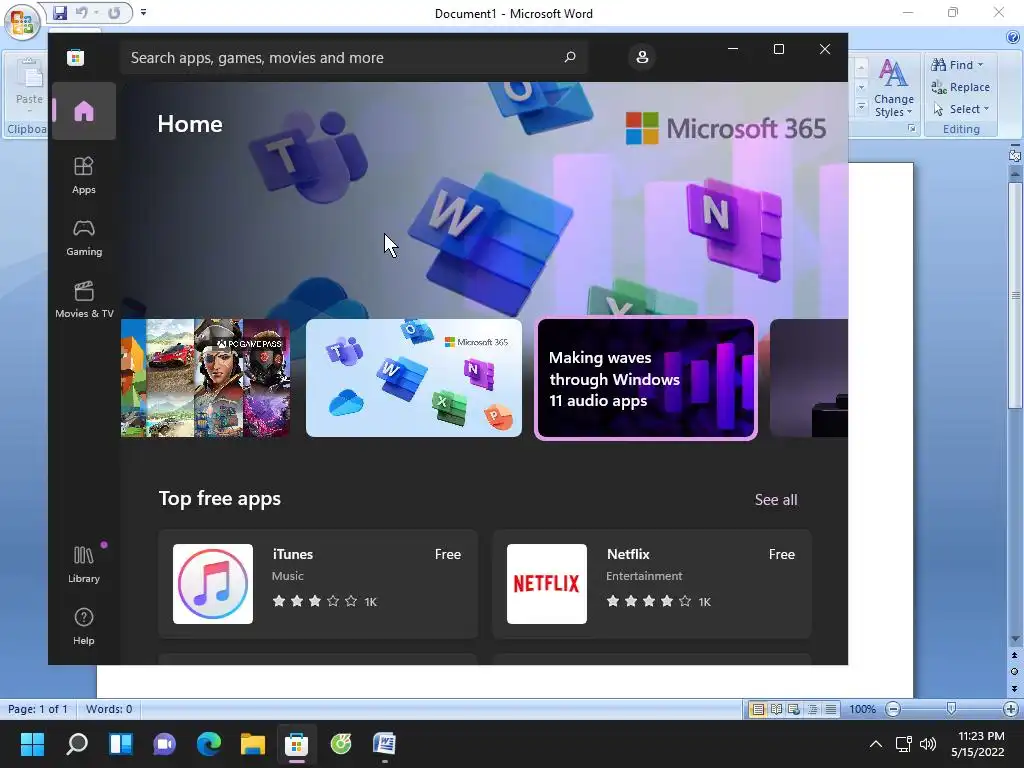Zoom in with the plus button
Viewport: 1024px width, 768px height.
coord(1010,709)
